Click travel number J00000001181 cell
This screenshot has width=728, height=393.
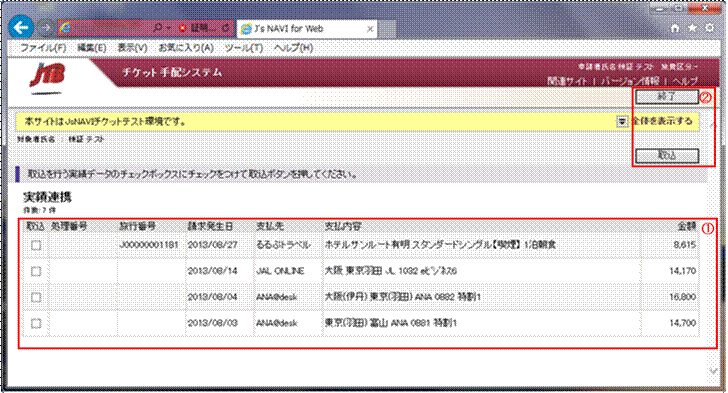tap(149, 245)
